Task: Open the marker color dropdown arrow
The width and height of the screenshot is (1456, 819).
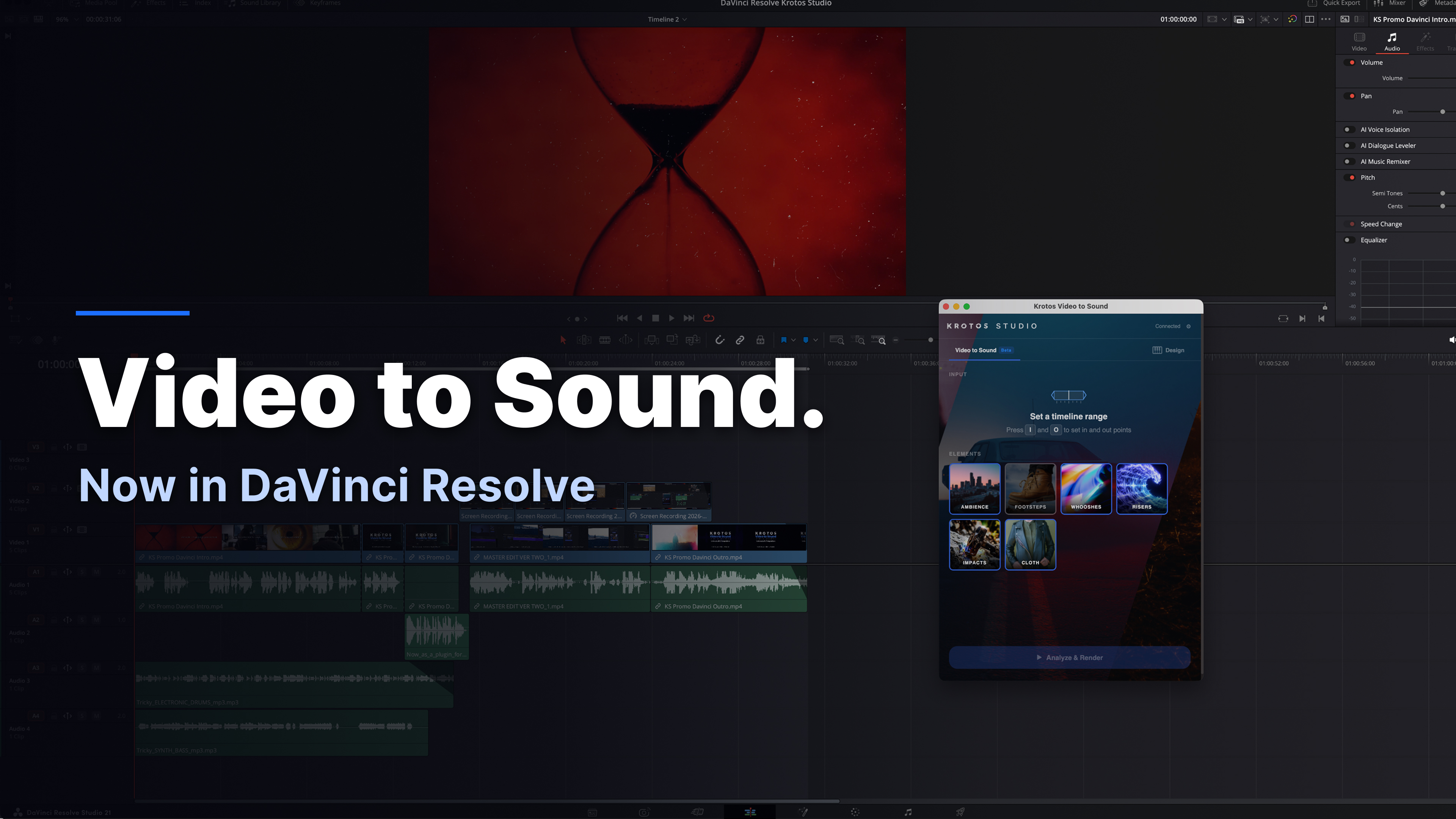Action: coord(816,340)
